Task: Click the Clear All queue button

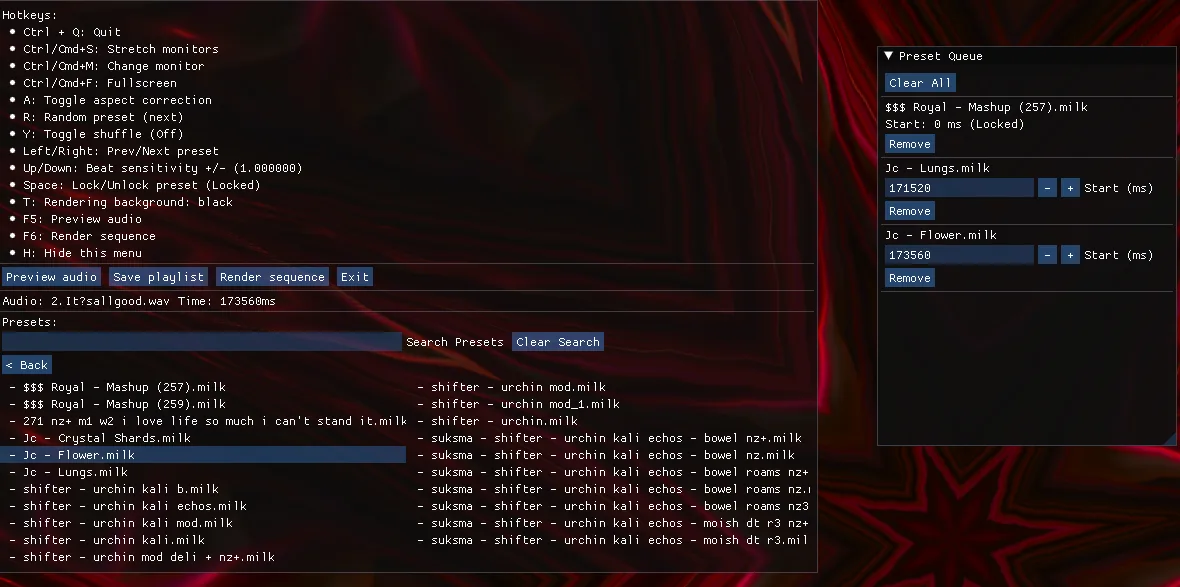Action: click(x=920, y=83)
